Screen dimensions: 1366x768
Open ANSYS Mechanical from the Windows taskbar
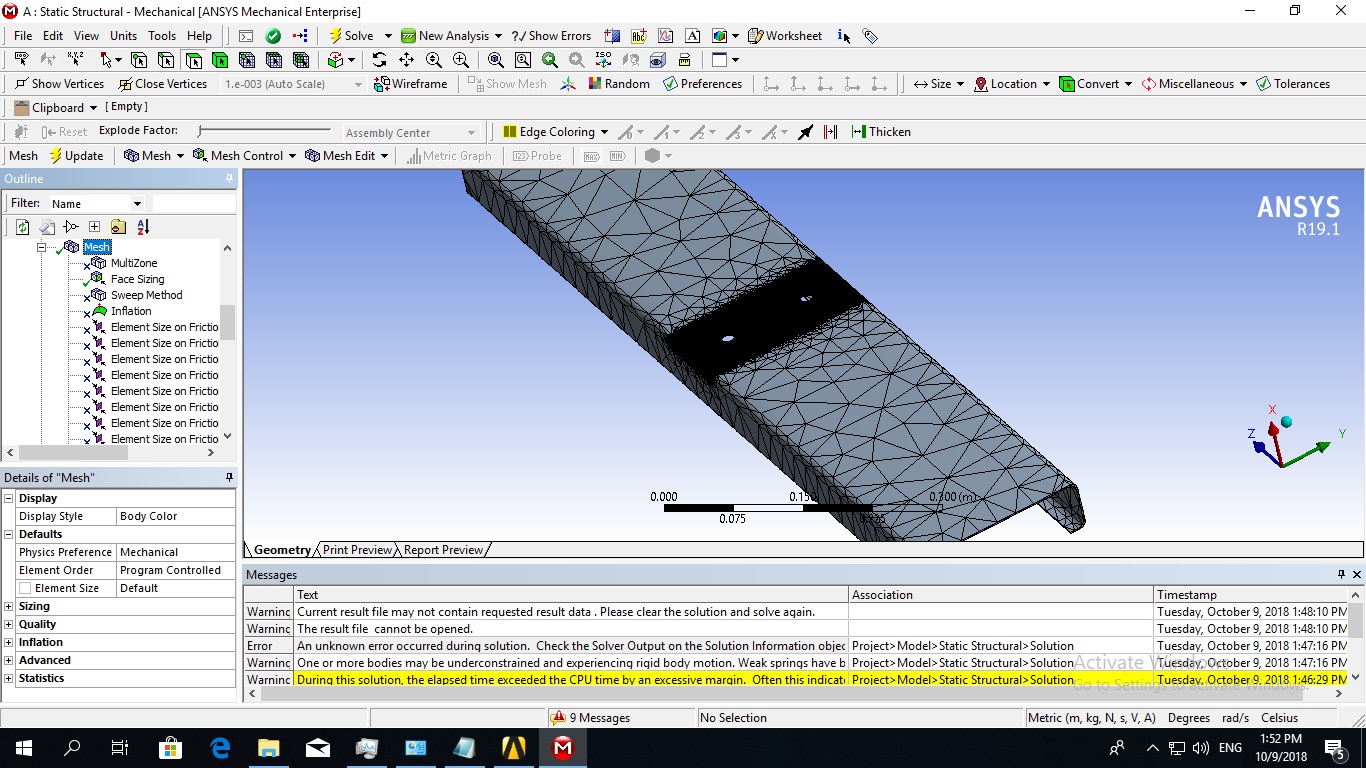point(563,747)
